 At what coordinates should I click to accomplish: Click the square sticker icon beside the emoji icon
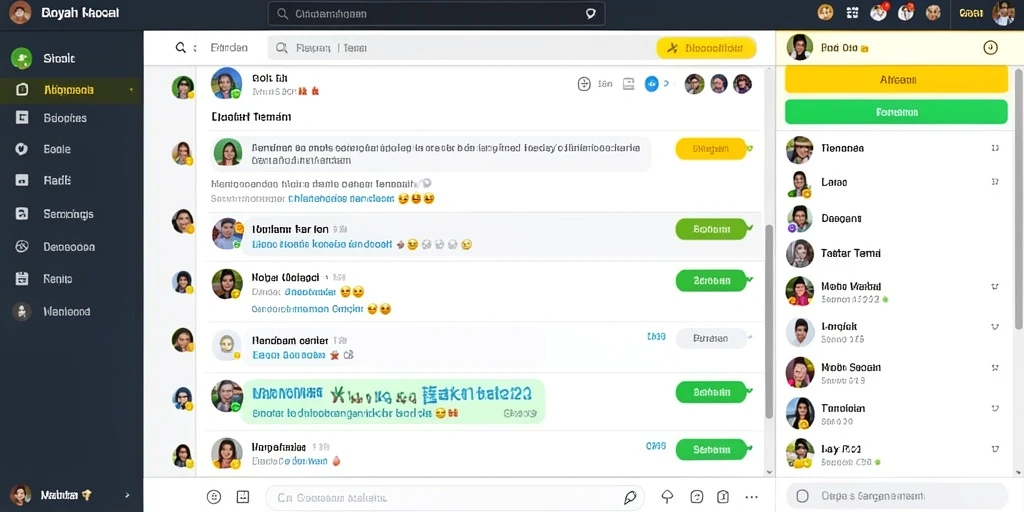[243, 497]
